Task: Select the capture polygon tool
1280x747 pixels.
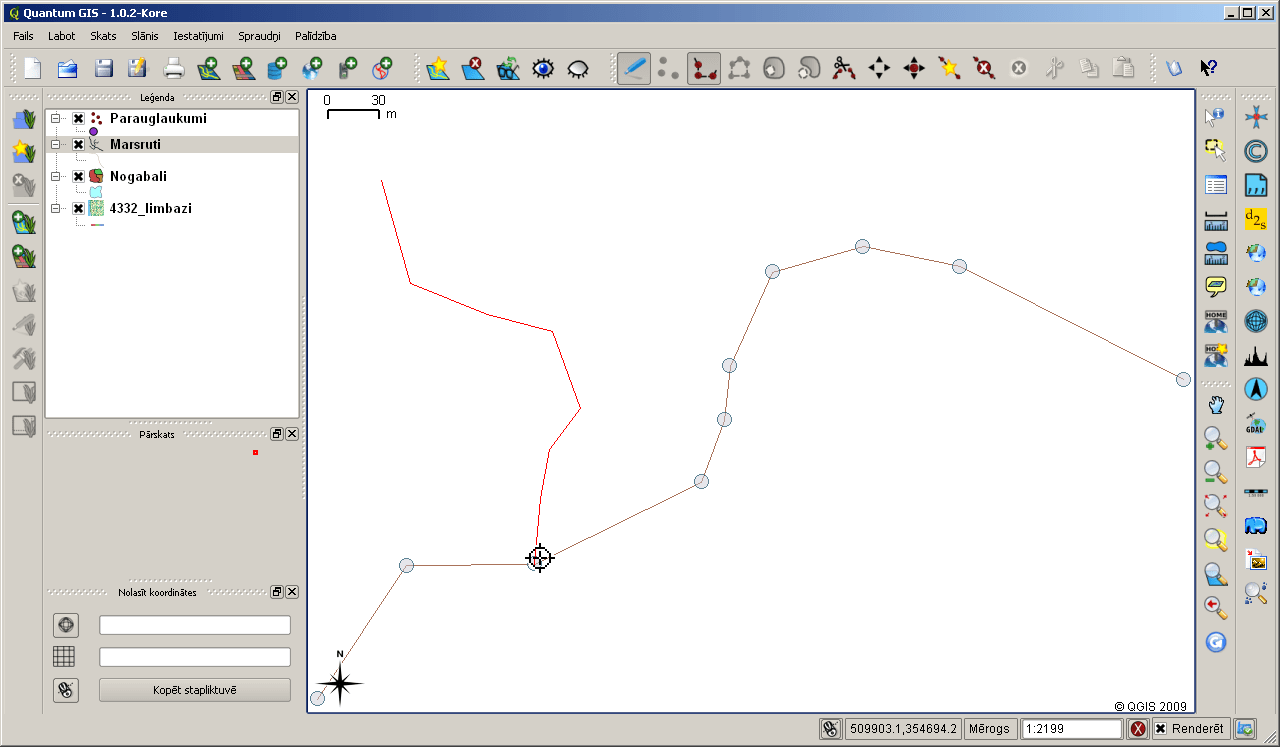Action: [x=739, y=68]
